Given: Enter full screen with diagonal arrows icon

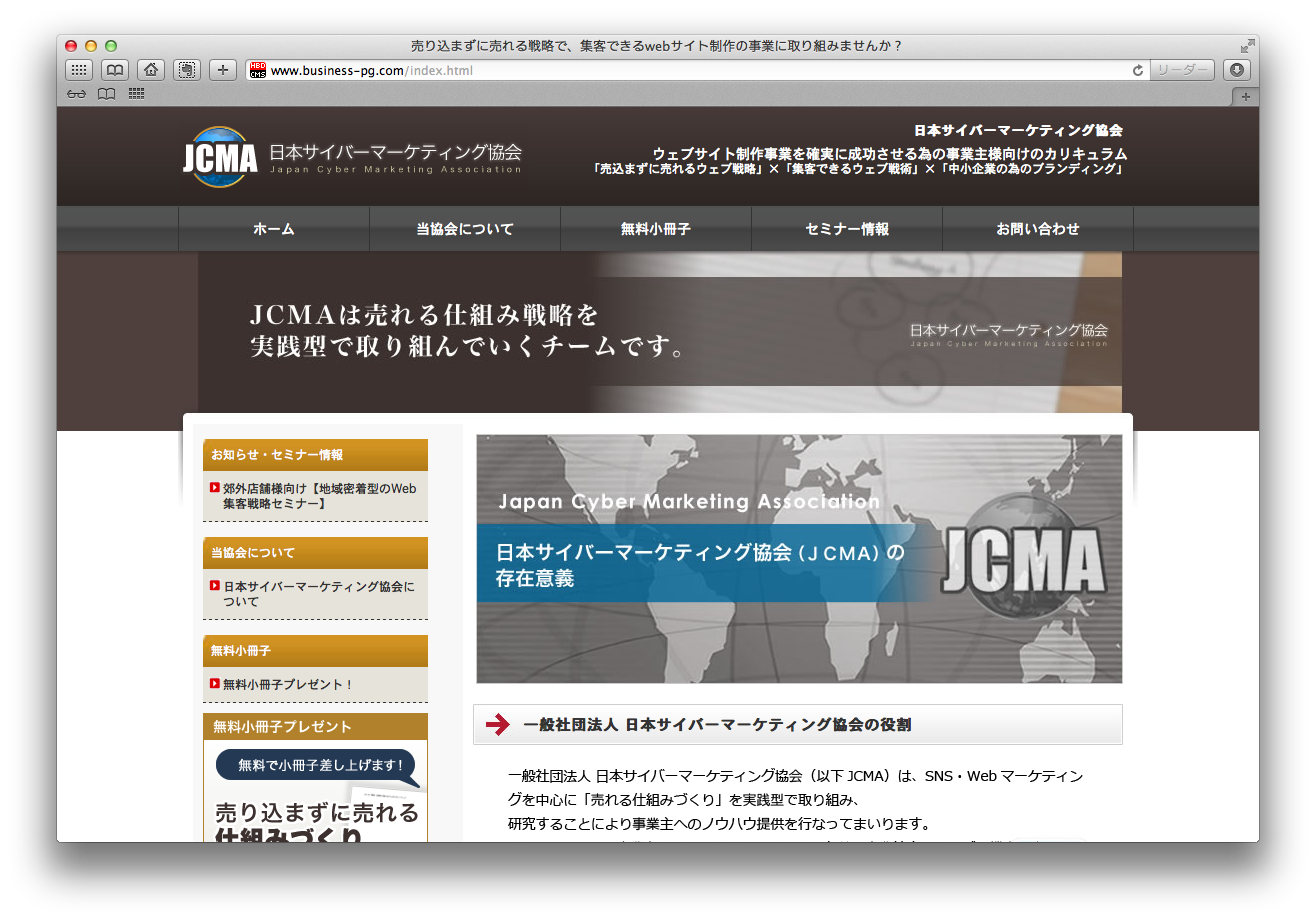Looking at the screenshot, I should pos(1247,46).
